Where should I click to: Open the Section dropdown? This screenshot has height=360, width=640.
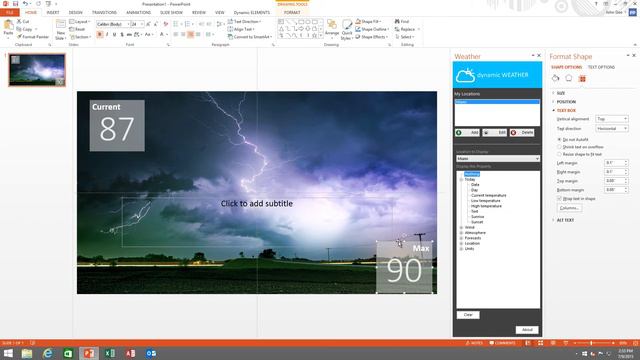pyautogui.click(x=80, y=37)
